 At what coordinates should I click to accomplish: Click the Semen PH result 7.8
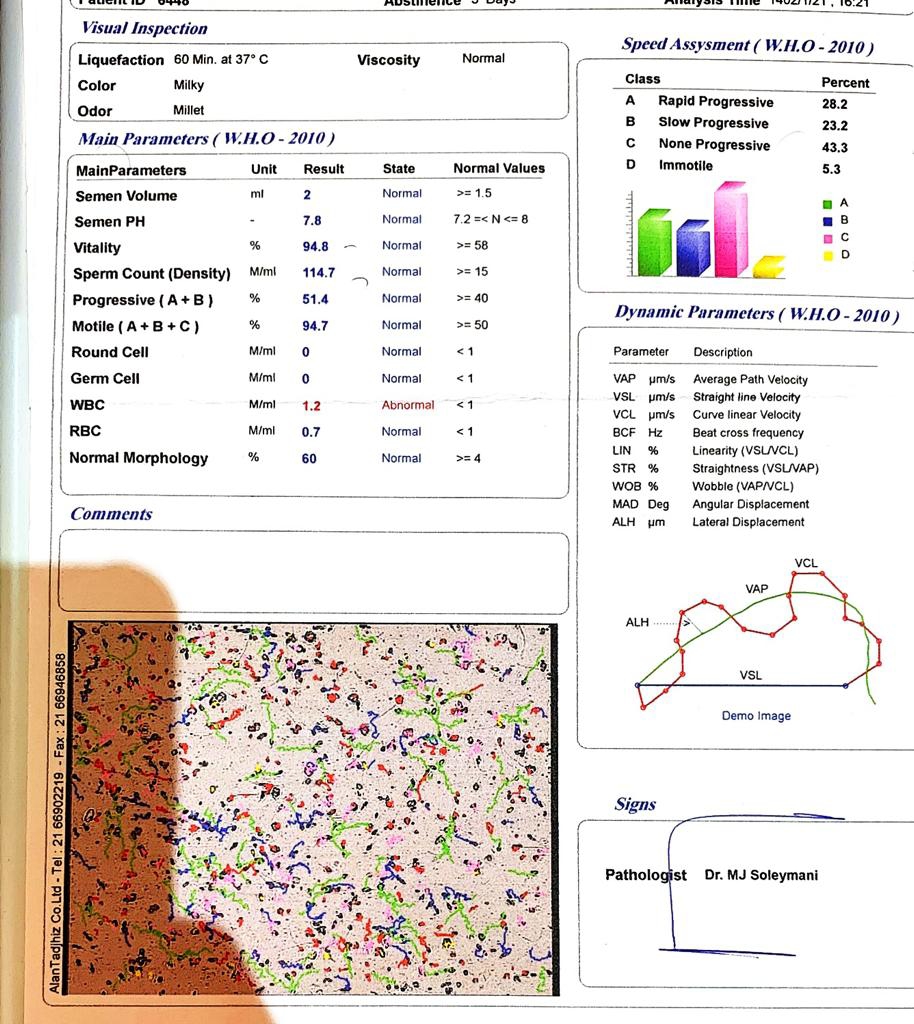[x=312, y=221]
